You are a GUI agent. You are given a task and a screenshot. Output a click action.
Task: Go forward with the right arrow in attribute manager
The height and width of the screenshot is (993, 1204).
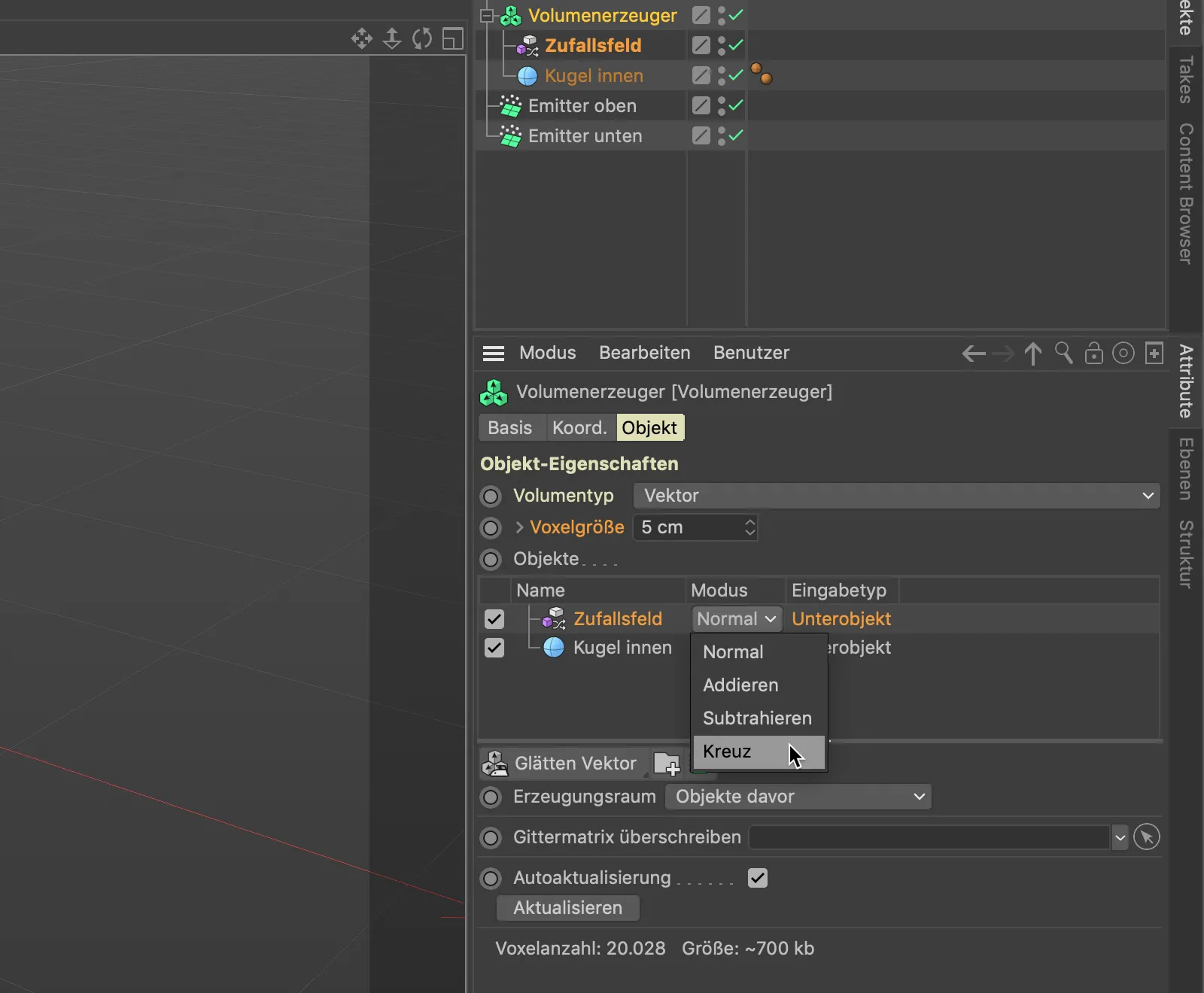[x=1003, y=354]
